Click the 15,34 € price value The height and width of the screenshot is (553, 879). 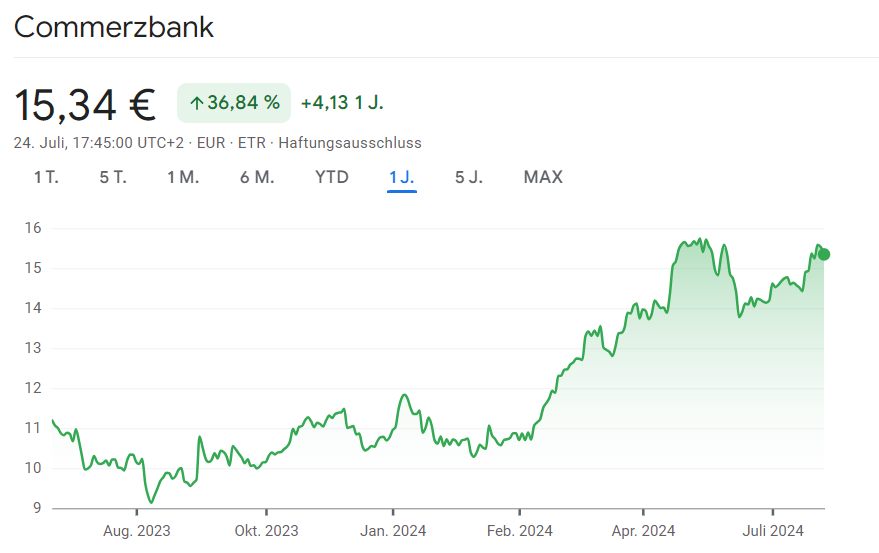click(85, 105)
